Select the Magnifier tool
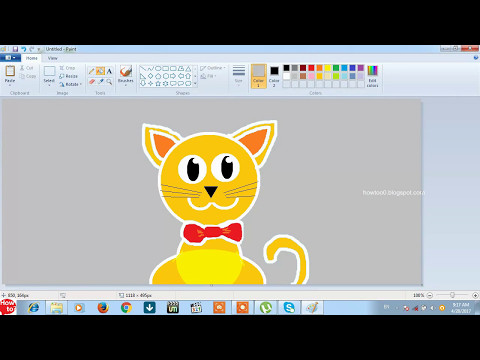This screenshot has width=480, height=360. click(109, 82)
